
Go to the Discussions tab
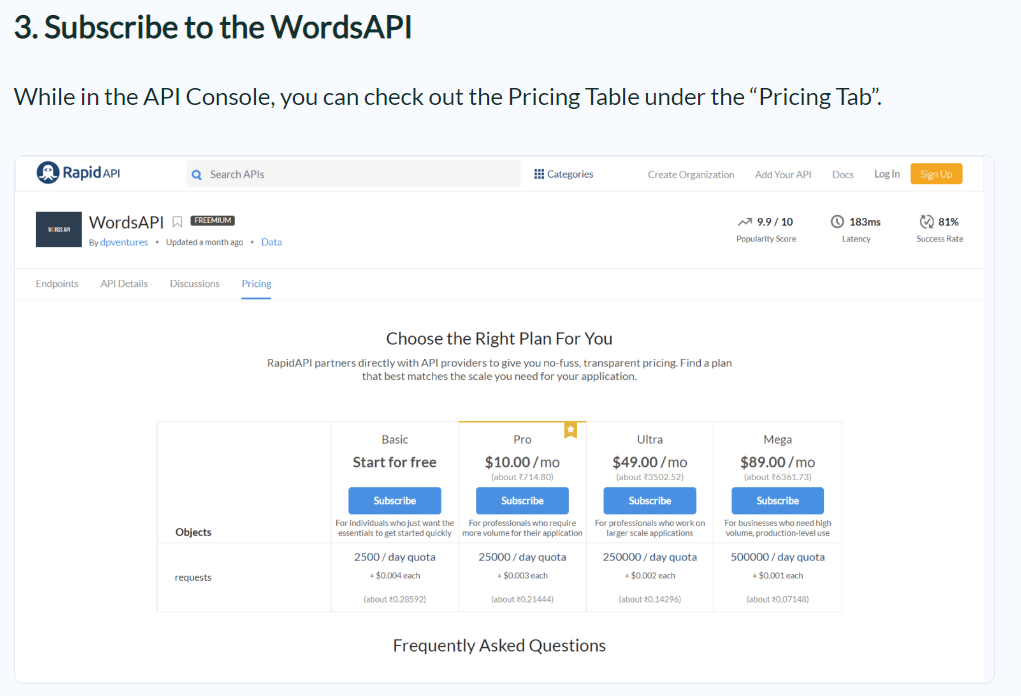click(x=194, y=284)
